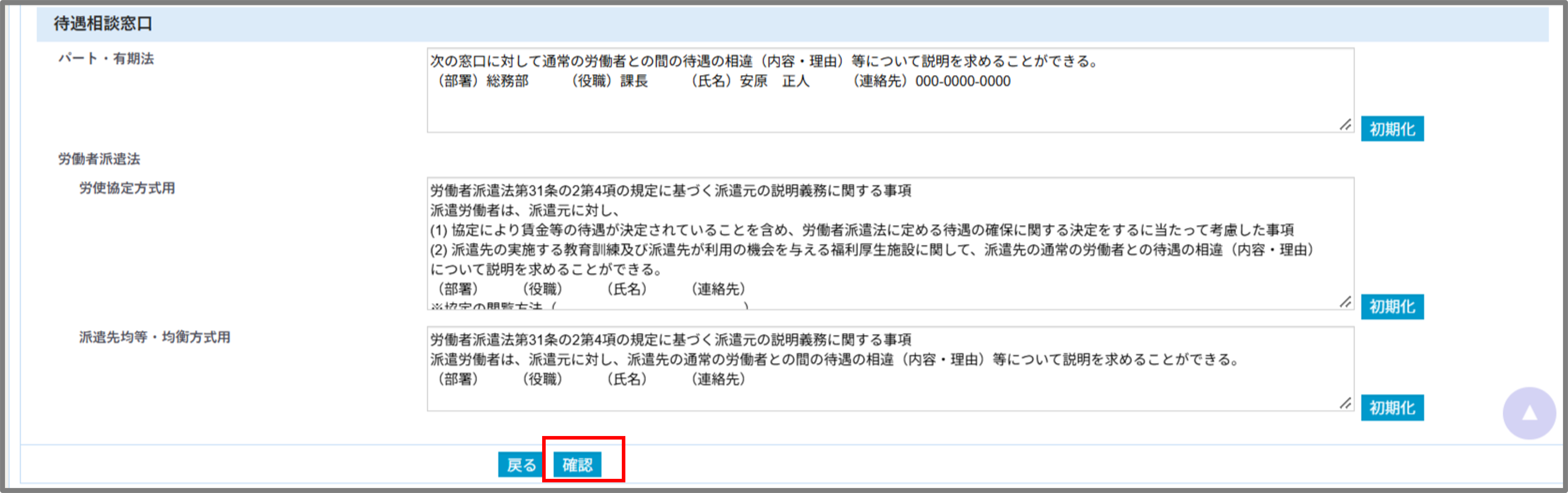This screenshot has width=1568, height=493.
Task: Click the 労使協定方式用 label
Action: 127,188
